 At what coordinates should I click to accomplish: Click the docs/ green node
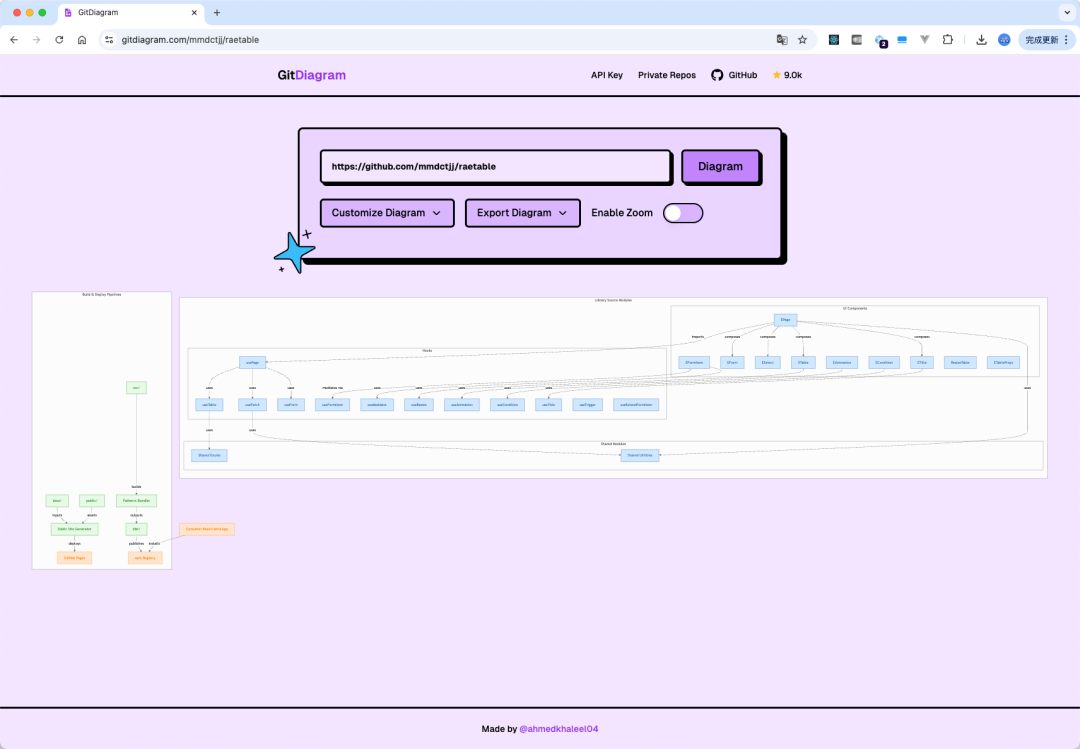[x=57, y=501]
